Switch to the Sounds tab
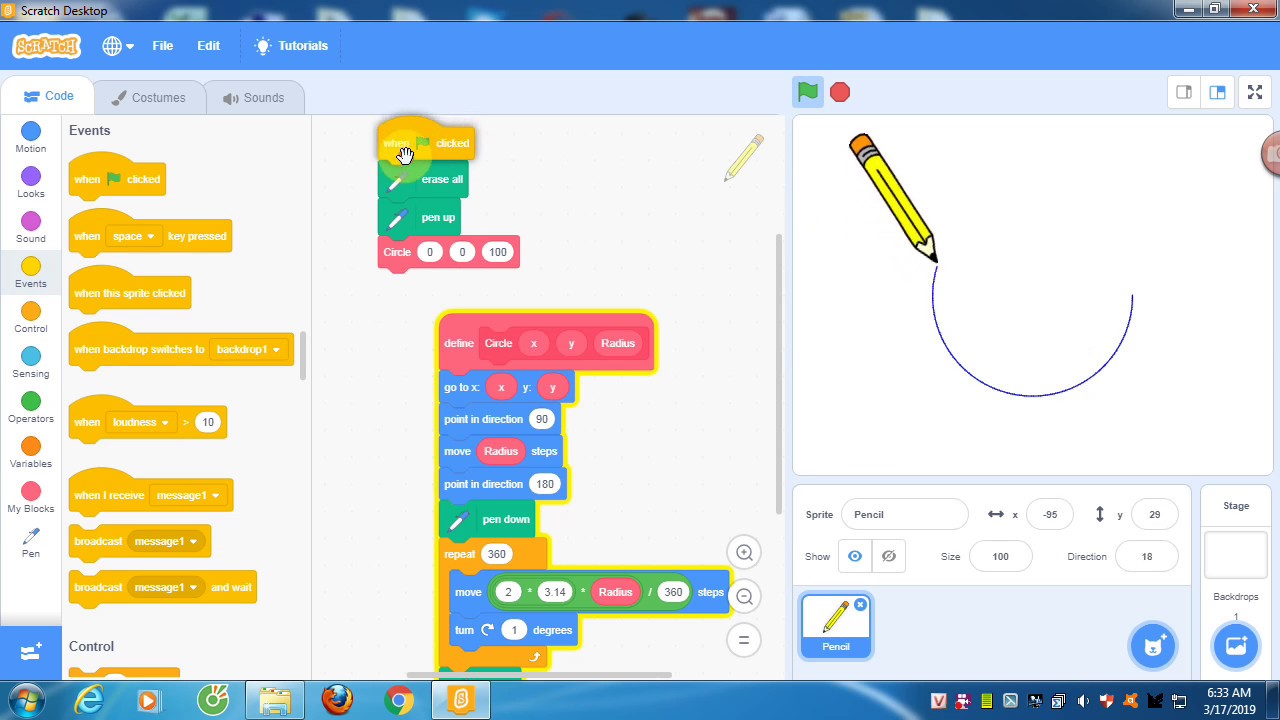The height and width of the screenshot is (720, 1280). (253, 98)
